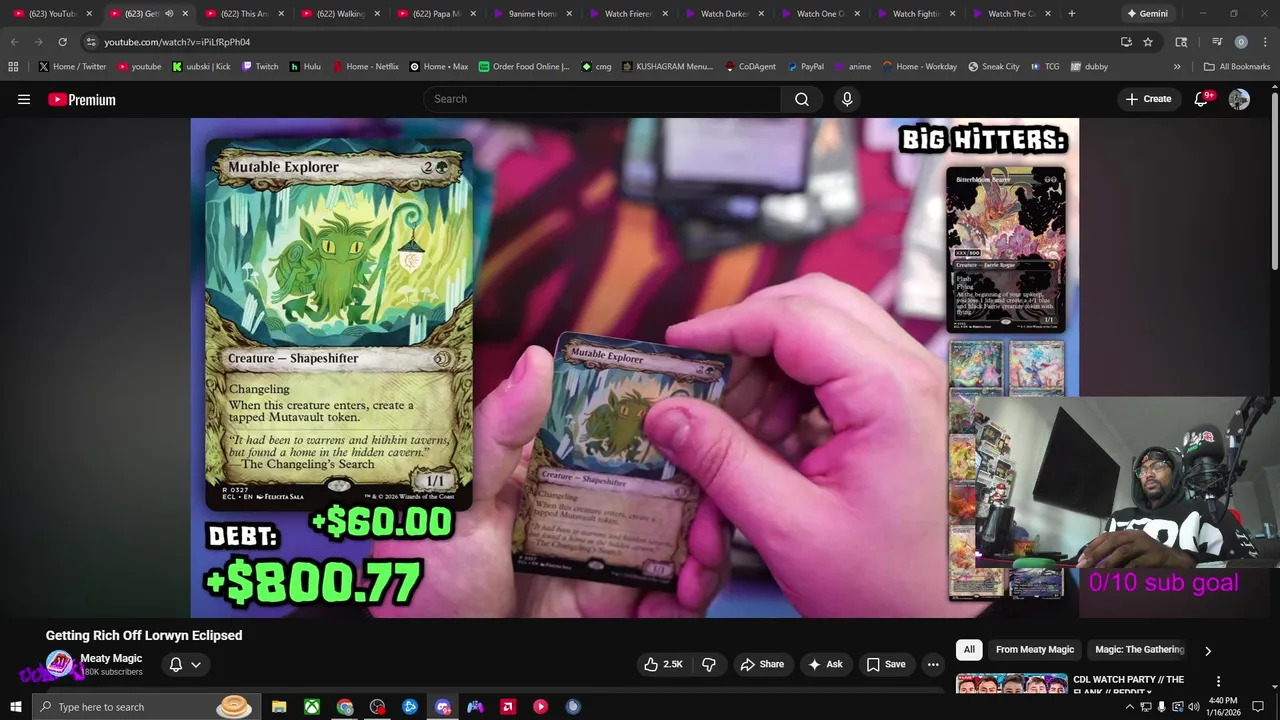
Task: Select Magic: The Gathering chip
Action: click(1139, 650)
